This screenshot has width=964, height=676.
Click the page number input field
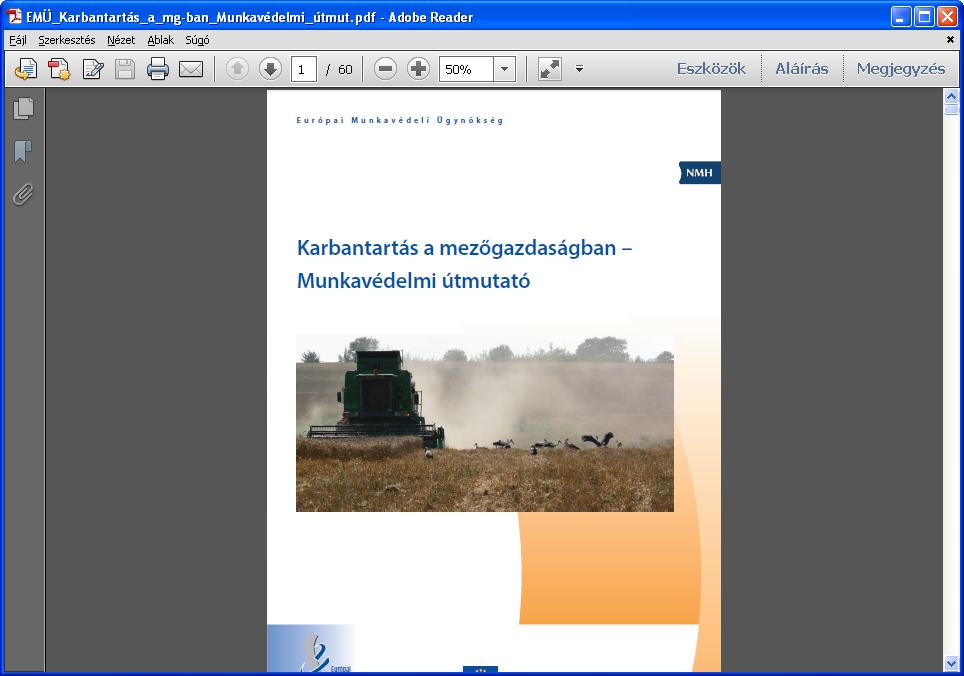click(304, 69)
